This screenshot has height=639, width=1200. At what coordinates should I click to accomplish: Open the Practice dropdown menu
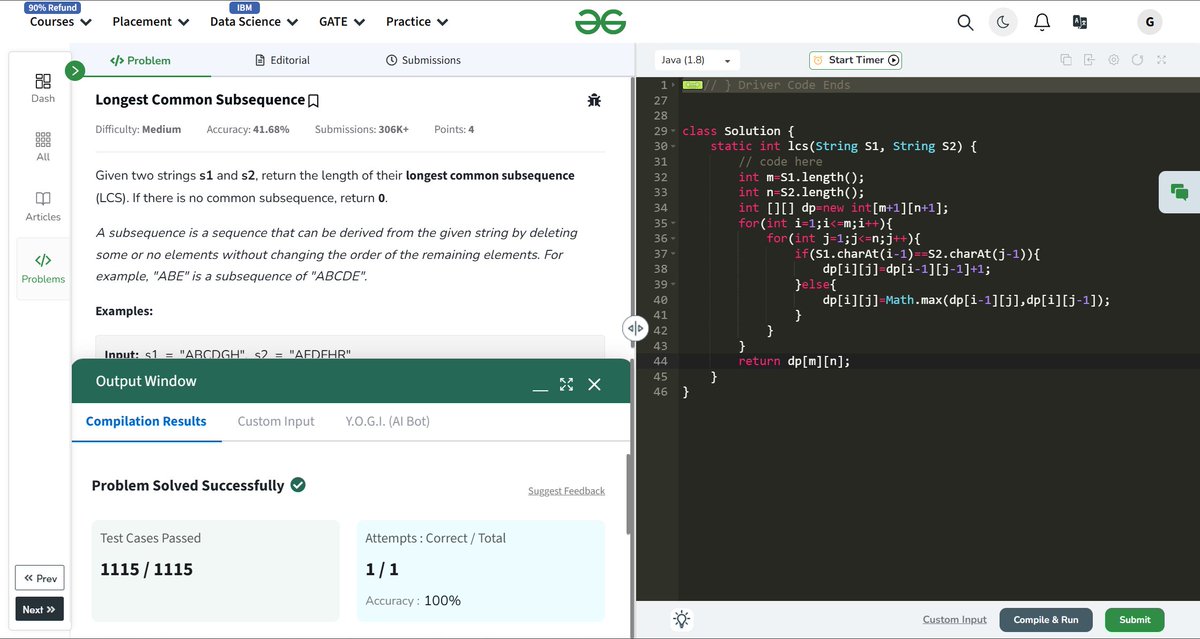tap(417, 21)
